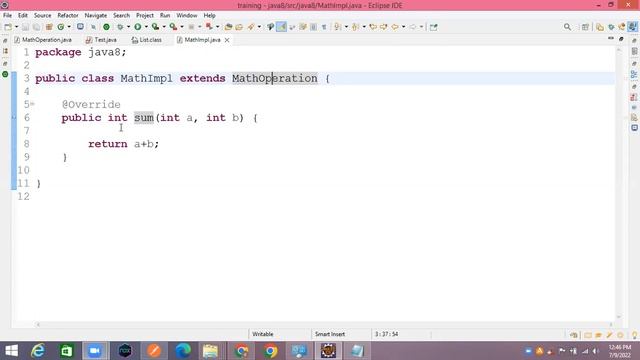
Task: Click the Minimize editor area icon
Action: [611, 38]
